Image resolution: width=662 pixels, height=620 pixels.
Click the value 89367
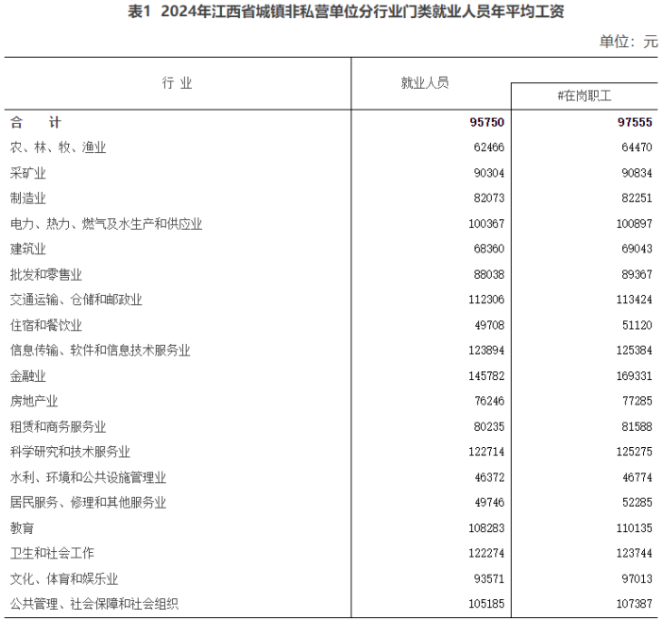[x=637, y=274]
